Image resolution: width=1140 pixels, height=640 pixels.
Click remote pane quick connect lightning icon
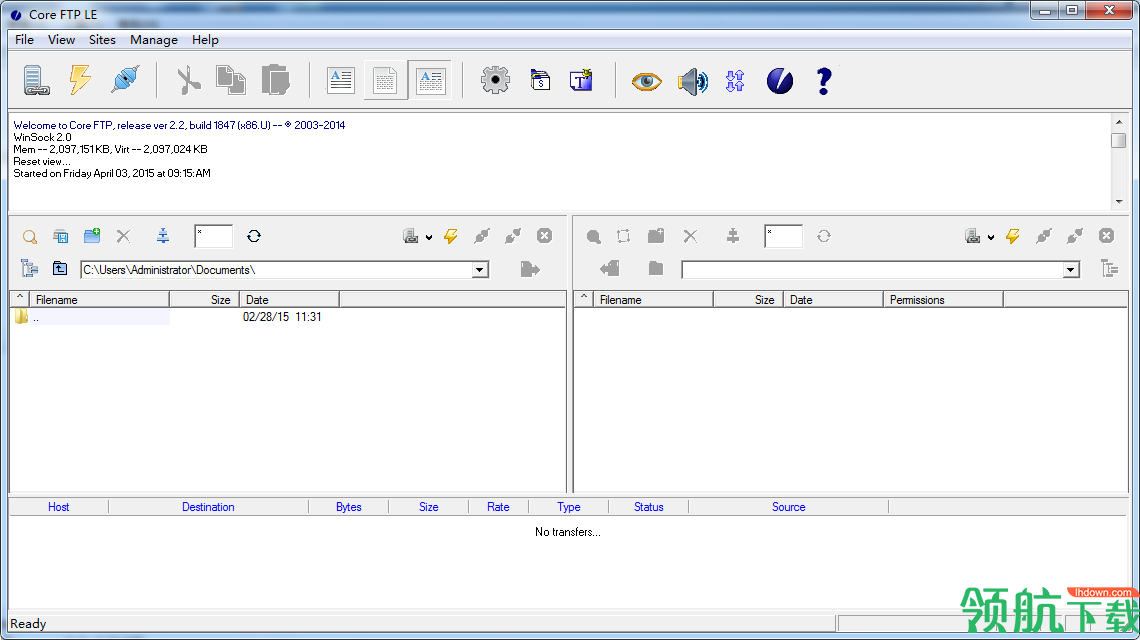1013,236
